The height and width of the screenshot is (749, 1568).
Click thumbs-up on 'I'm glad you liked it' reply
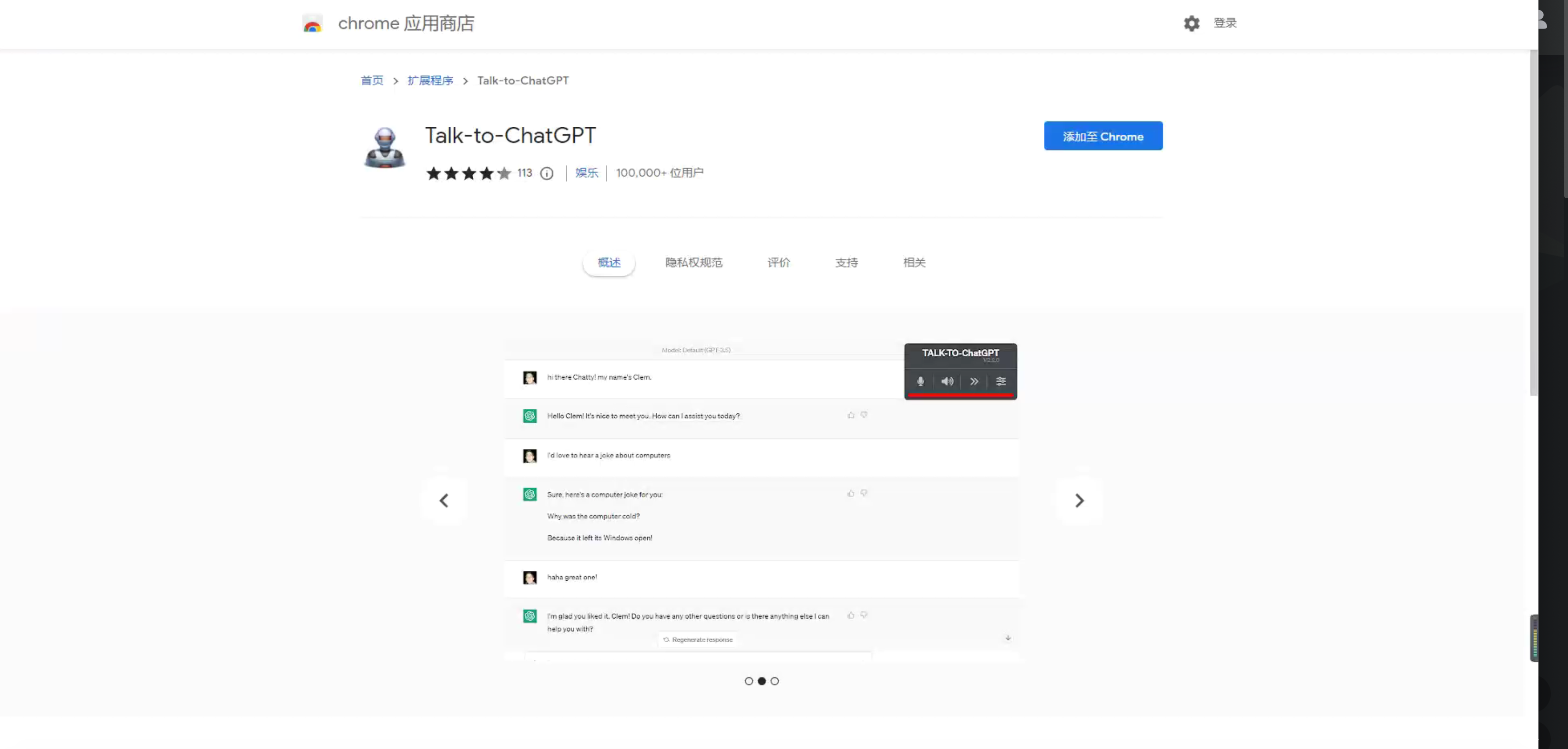point(850,615)
